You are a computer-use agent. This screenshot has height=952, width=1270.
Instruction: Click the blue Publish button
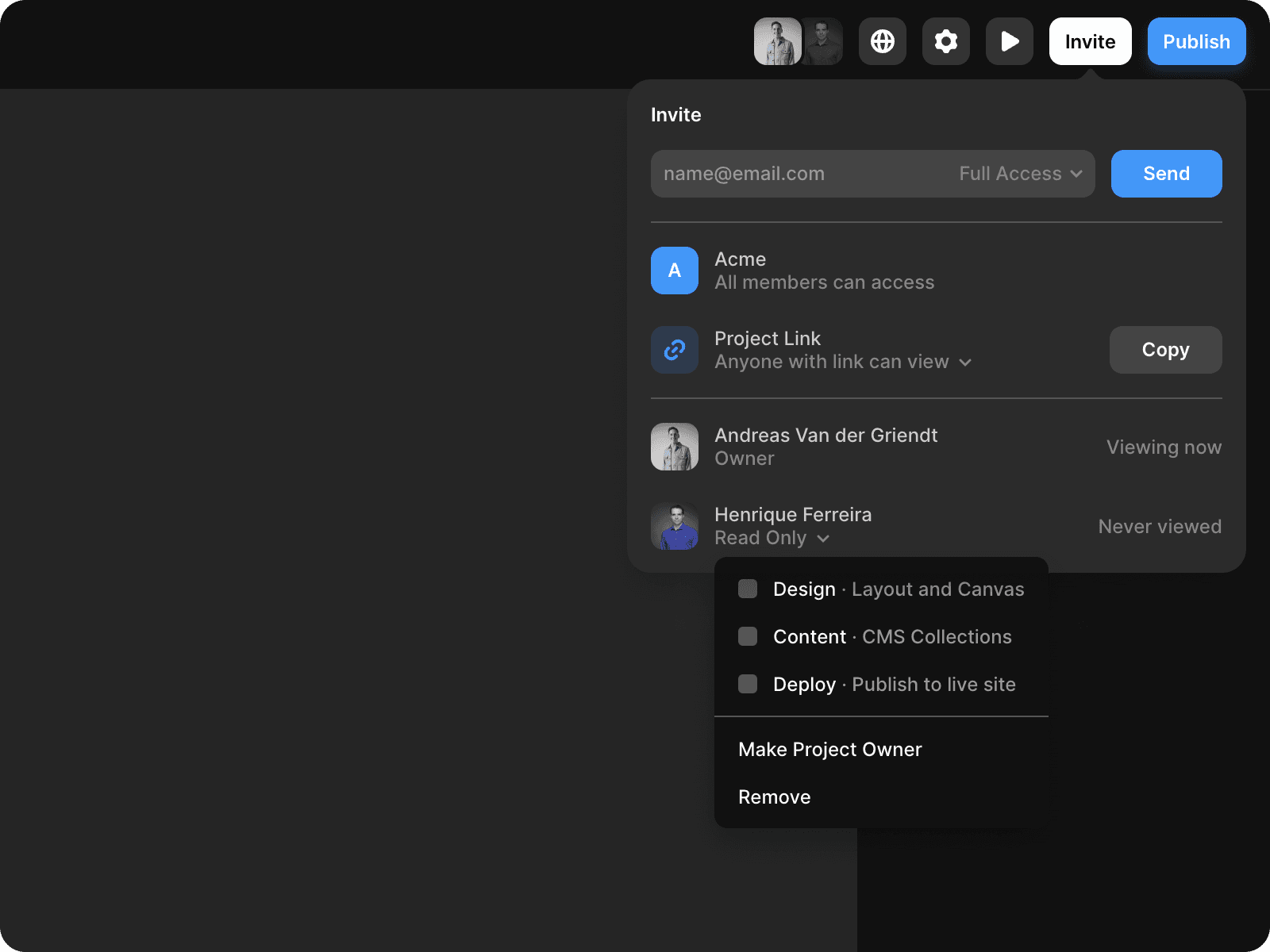1196,41
